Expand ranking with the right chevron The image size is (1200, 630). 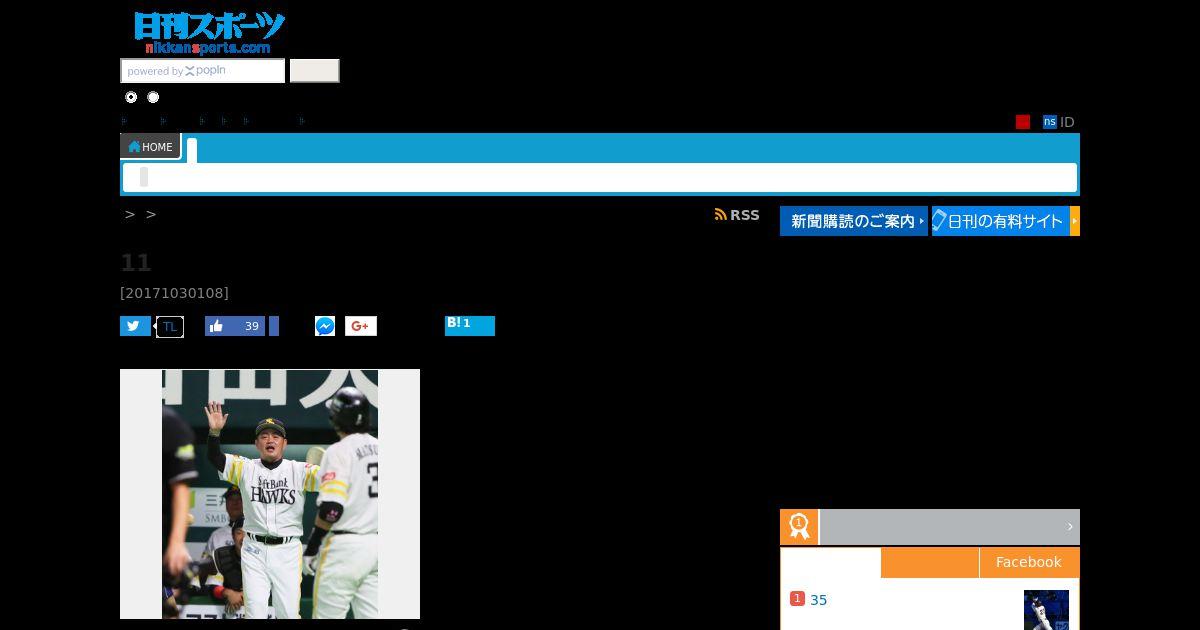tap(1070, 527)
